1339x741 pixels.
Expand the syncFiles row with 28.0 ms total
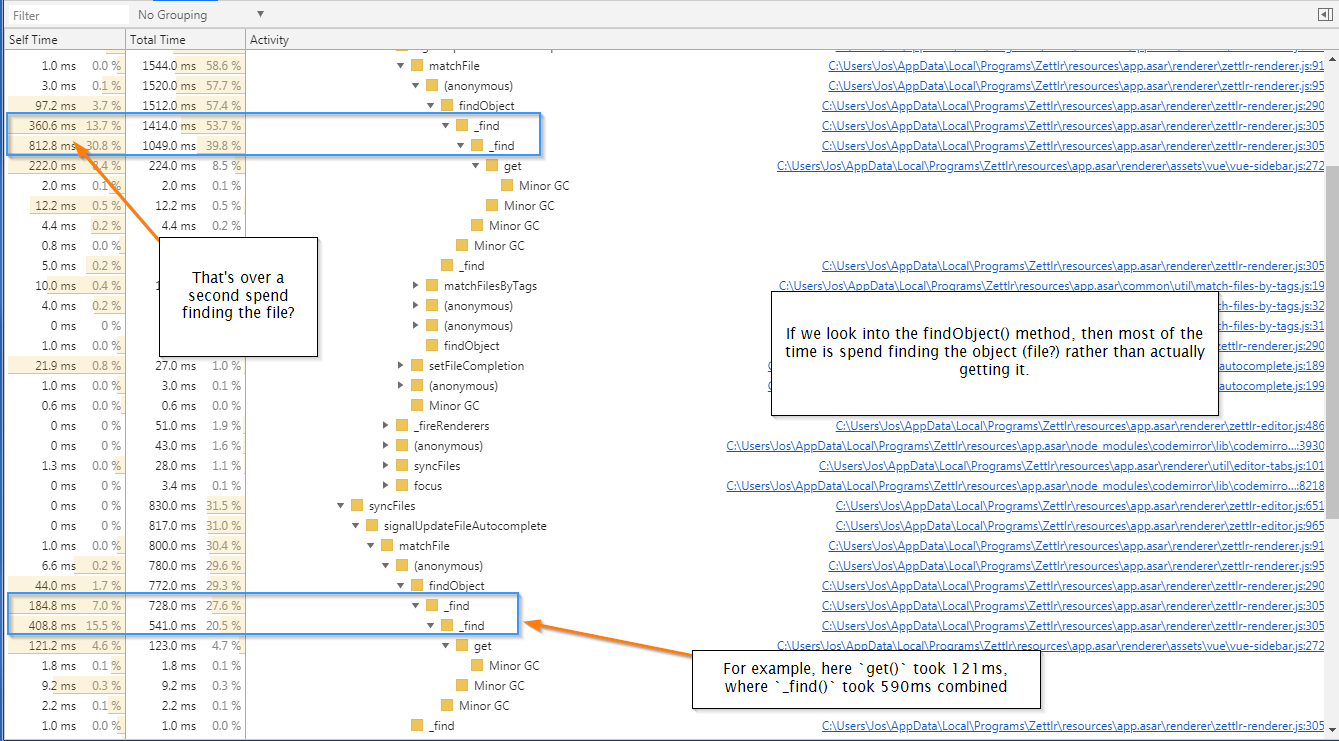(386, 465)
